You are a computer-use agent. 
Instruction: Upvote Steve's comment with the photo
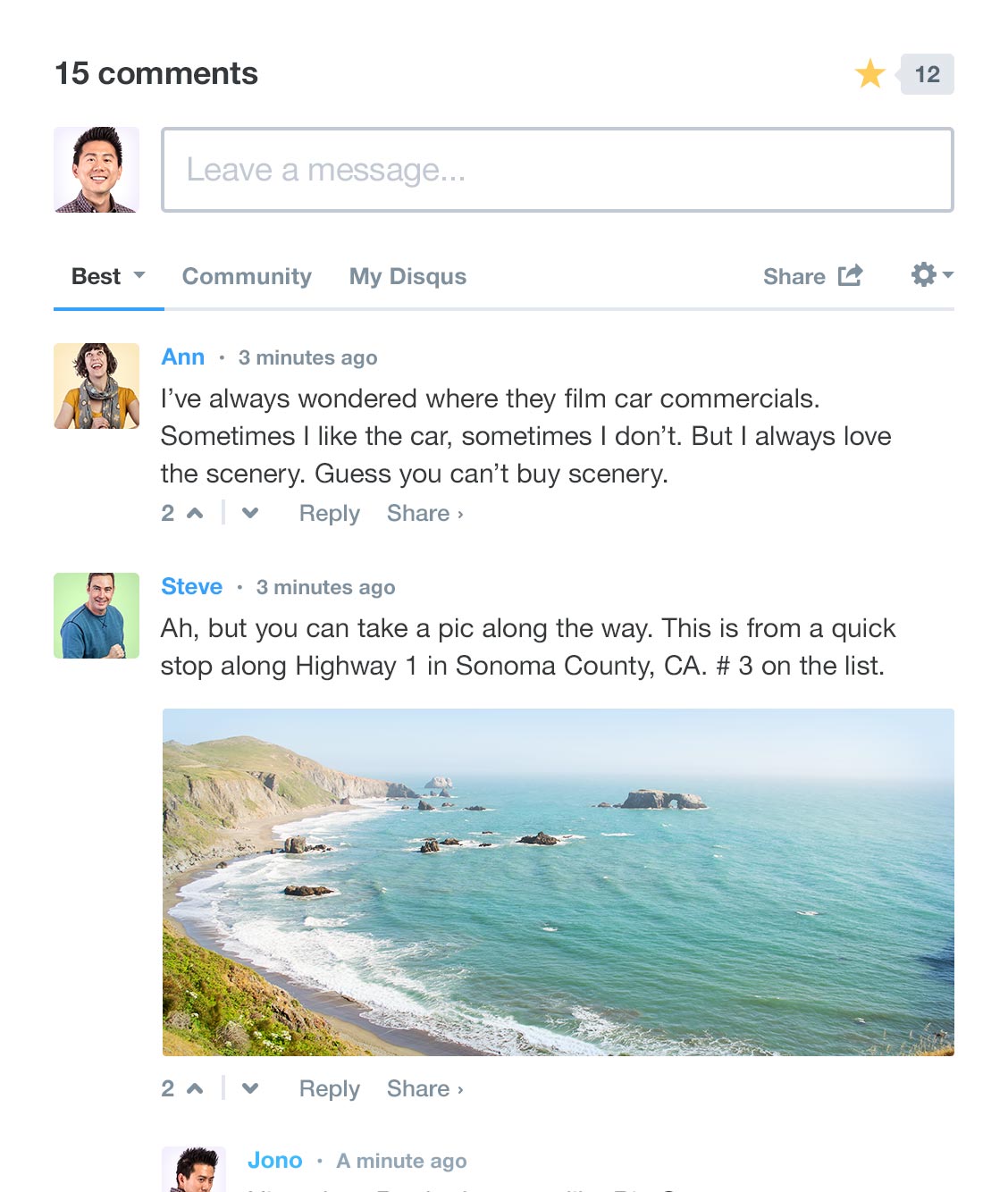[195, 1088]
